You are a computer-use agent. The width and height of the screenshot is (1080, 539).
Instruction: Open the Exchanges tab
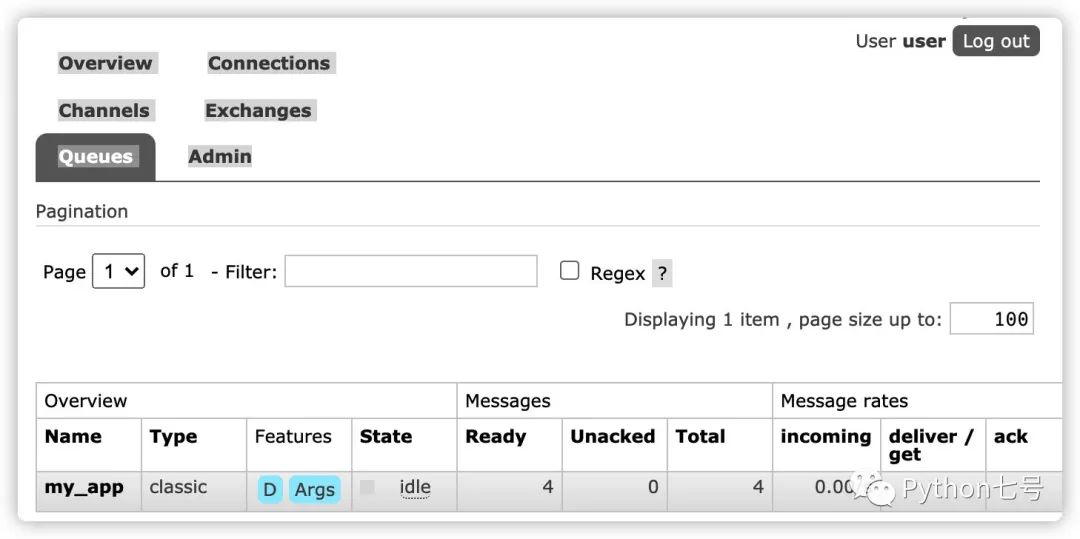click(x=258, y=110)
